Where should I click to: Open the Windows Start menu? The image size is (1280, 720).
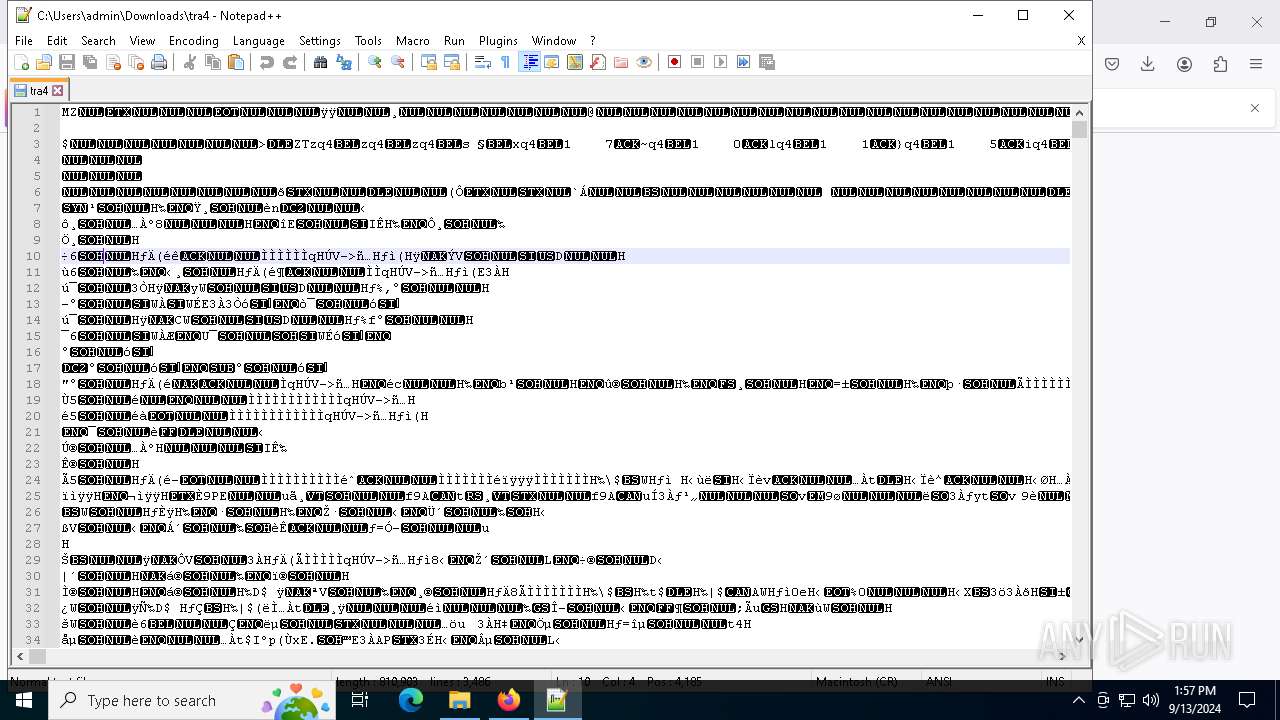pos(24,700)
